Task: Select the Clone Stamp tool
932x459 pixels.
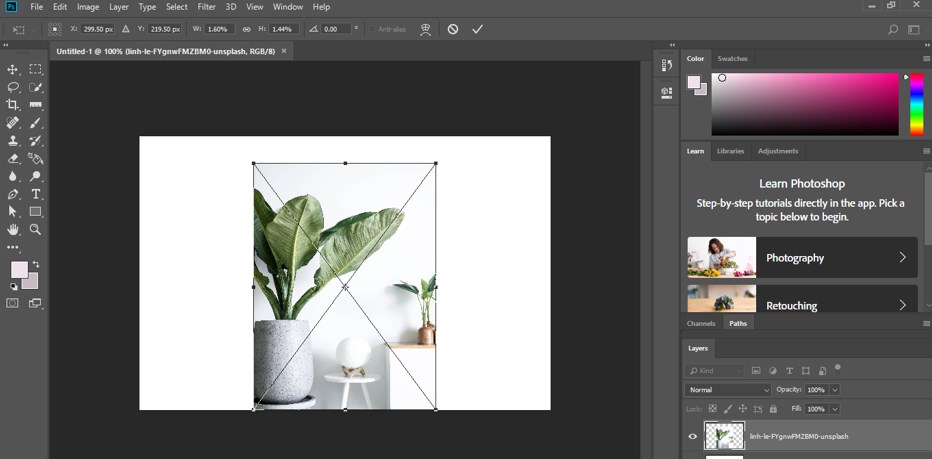Action: pos(12,141)
